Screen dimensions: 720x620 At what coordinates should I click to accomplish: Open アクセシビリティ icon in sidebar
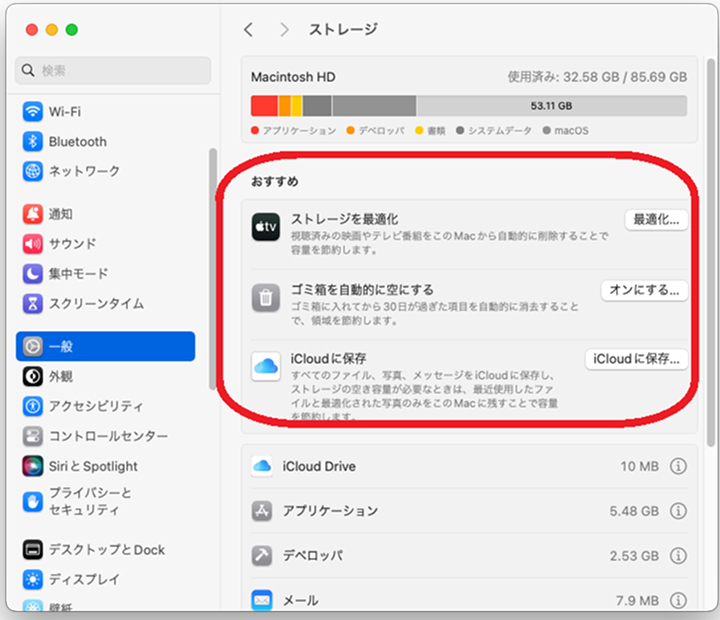[x=33, y=406]
